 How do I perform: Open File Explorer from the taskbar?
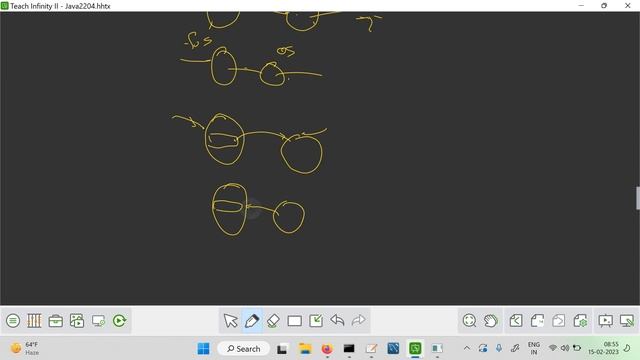point(305,349)
